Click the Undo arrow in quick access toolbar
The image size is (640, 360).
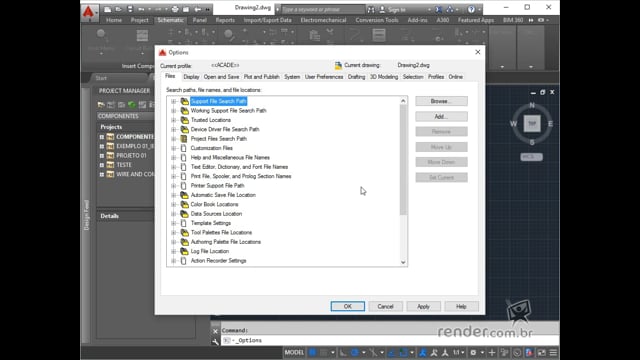141,9
